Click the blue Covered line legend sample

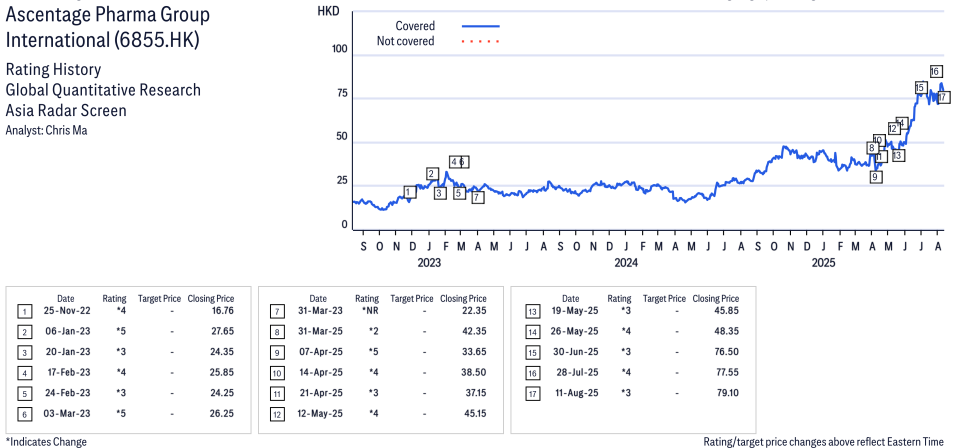point(481,26)
